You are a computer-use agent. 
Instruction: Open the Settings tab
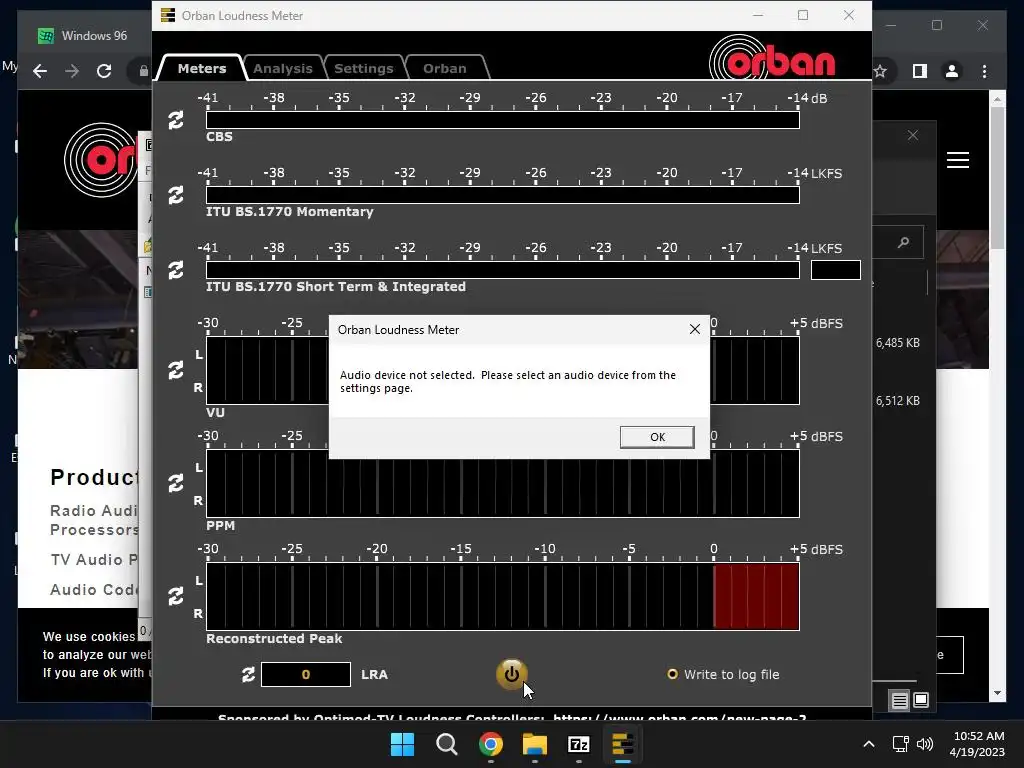click(364, 68)
